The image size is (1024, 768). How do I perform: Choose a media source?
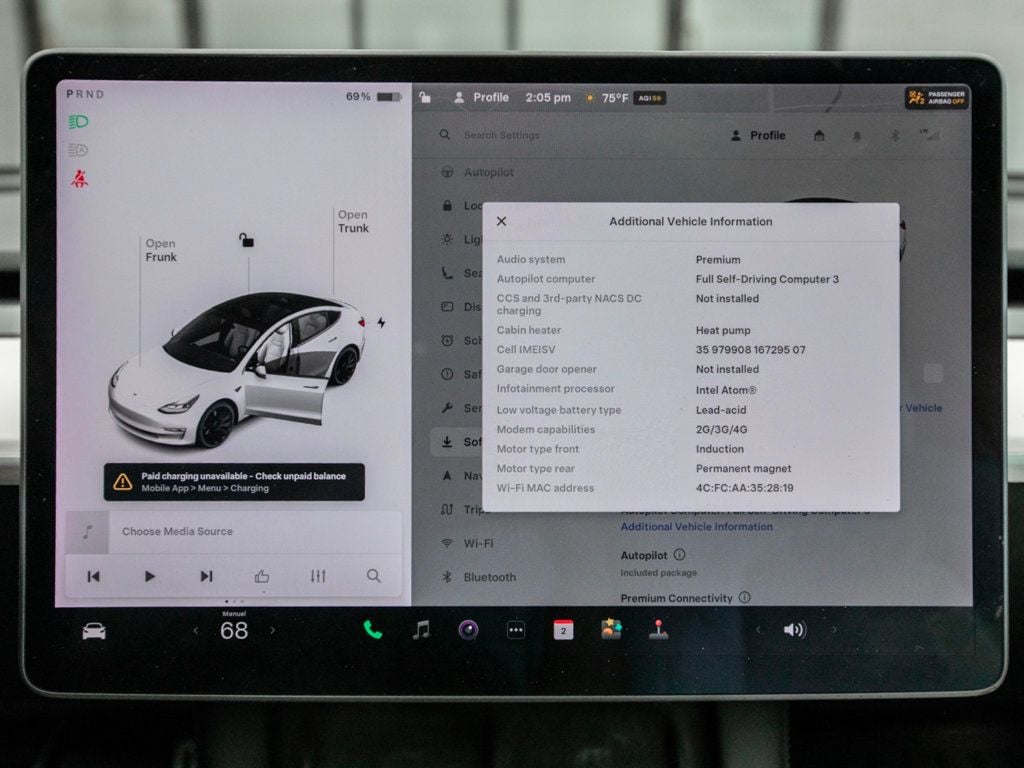tap(234, 532)
